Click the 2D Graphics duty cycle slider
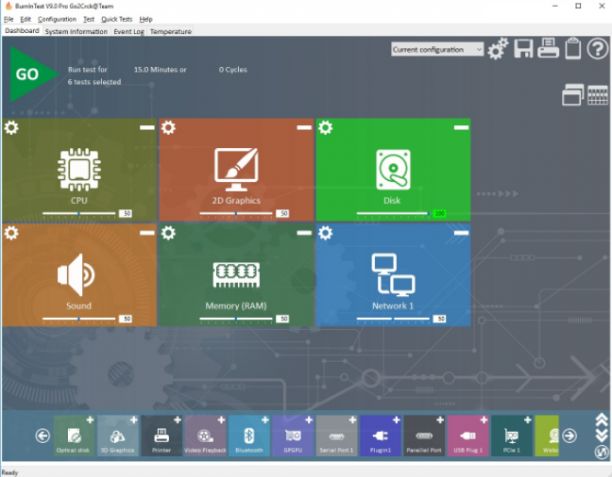The height and width of the screenshot is (477, 612). point(236,214)
